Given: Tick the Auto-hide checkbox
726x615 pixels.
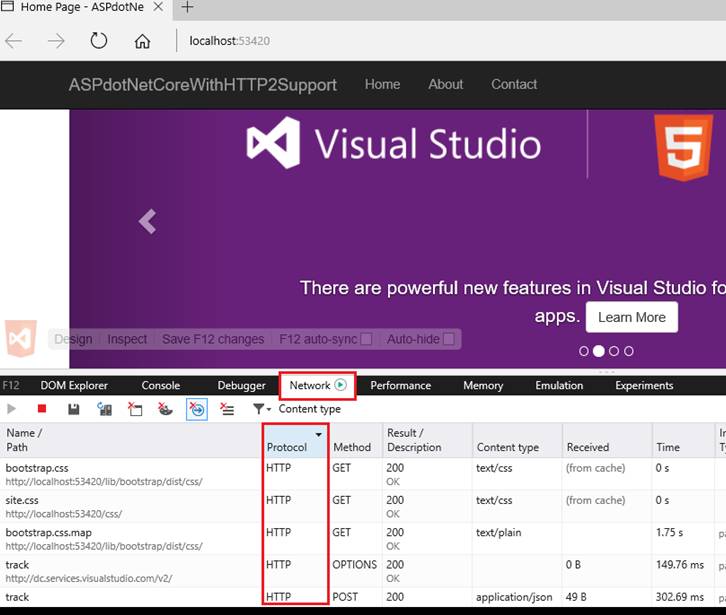Looking at the screenshot, I should [448, 339].
